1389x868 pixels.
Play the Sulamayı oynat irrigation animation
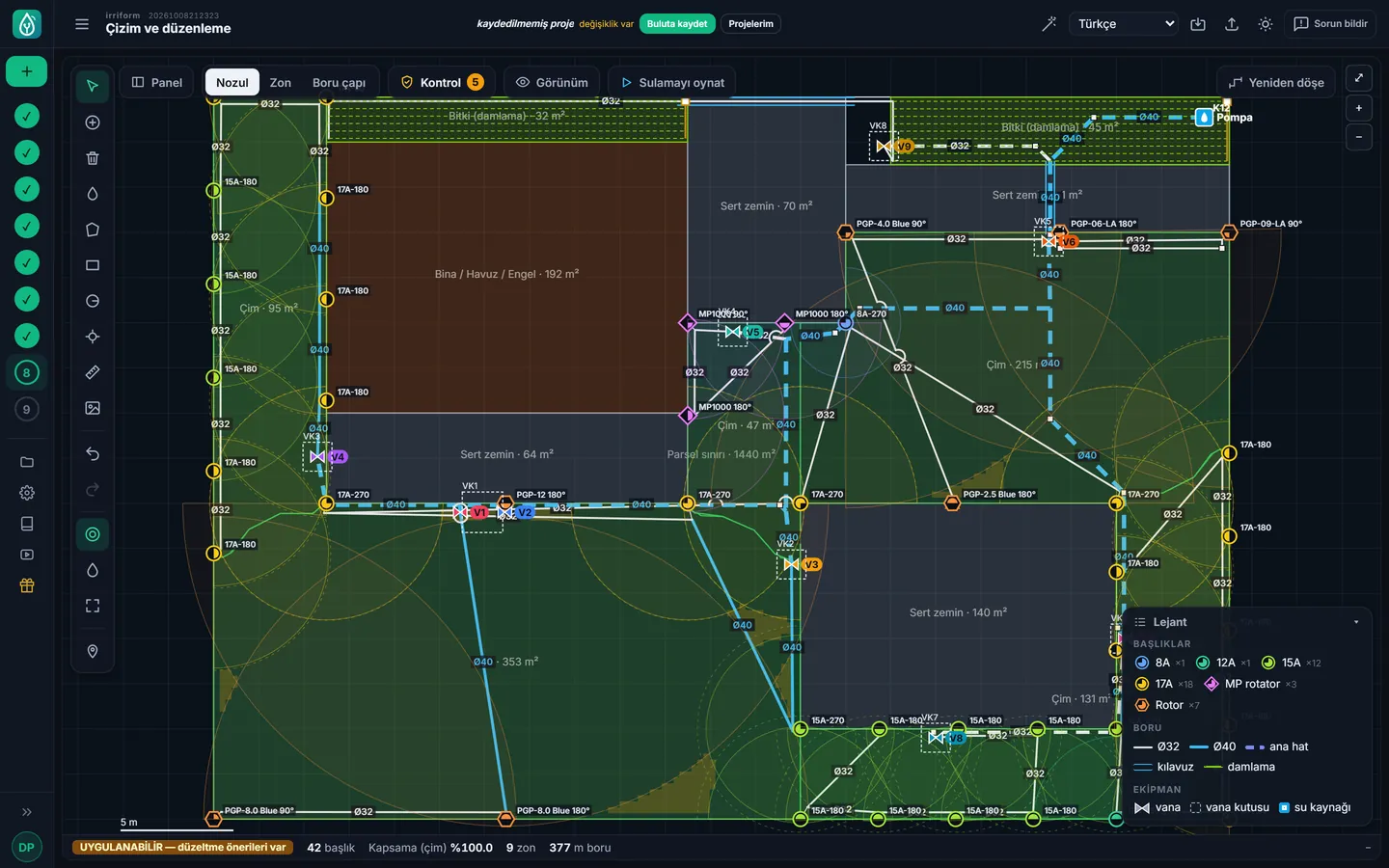672,82
